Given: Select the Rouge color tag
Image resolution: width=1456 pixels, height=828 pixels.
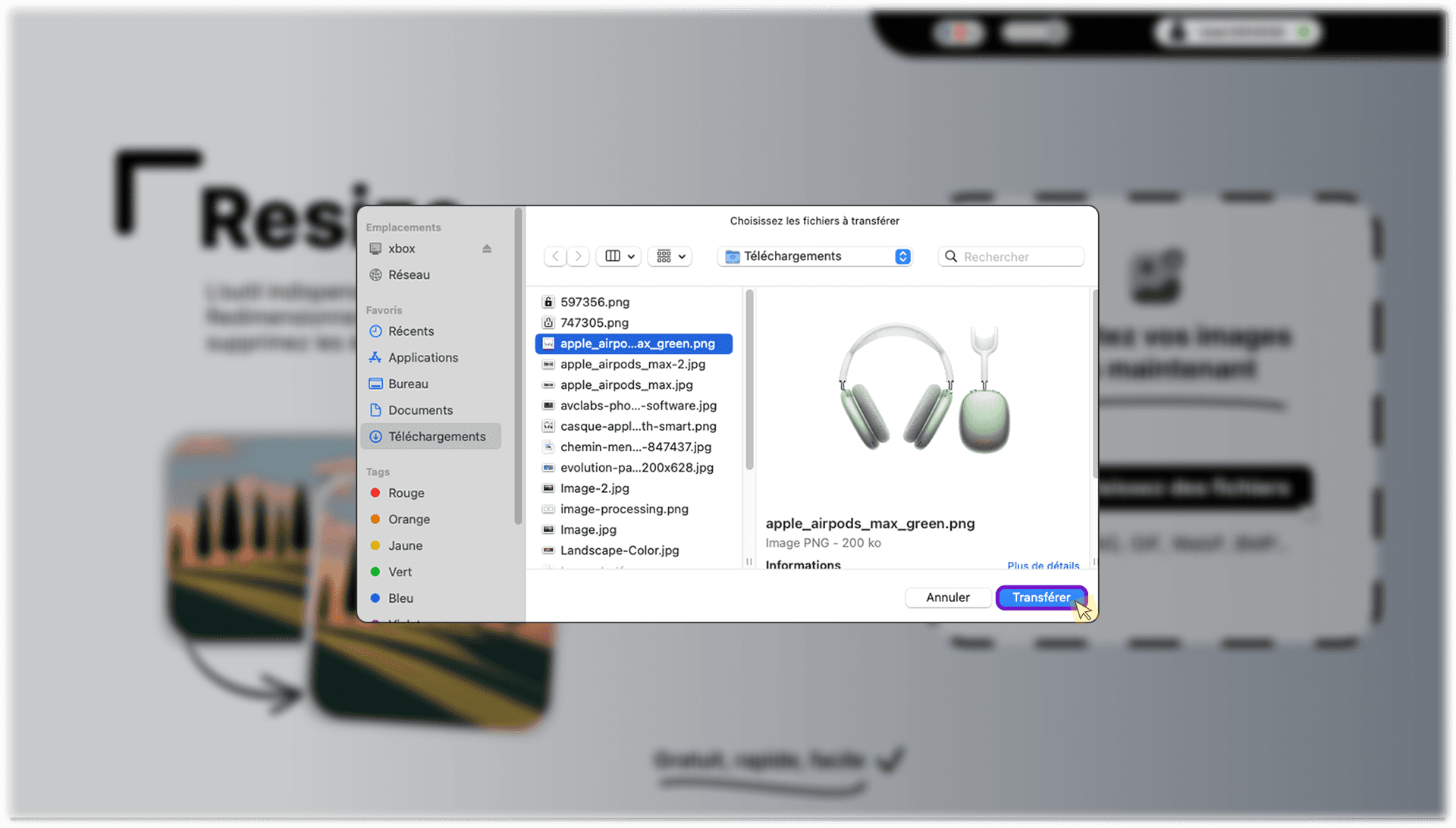Looking at the screenshot, I should click(x=406, y=493).
